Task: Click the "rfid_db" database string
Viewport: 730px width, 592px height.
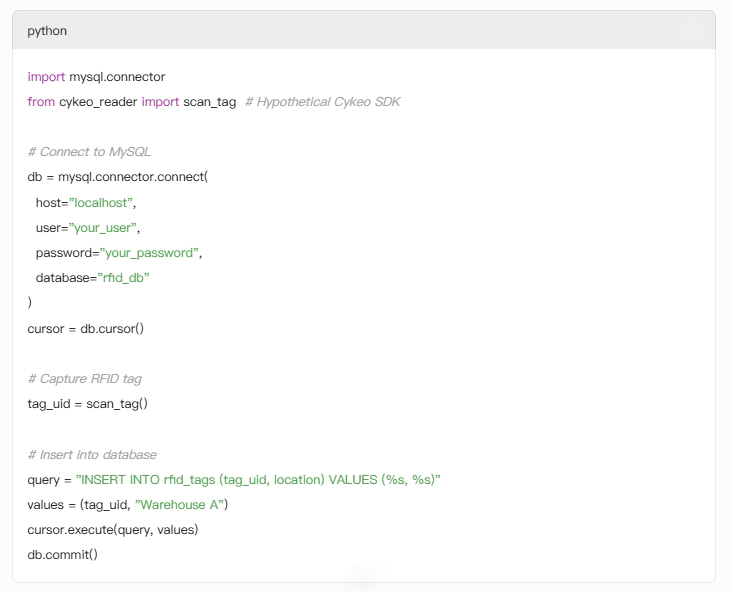Action: pyautogui.click(x=123, y=278)
